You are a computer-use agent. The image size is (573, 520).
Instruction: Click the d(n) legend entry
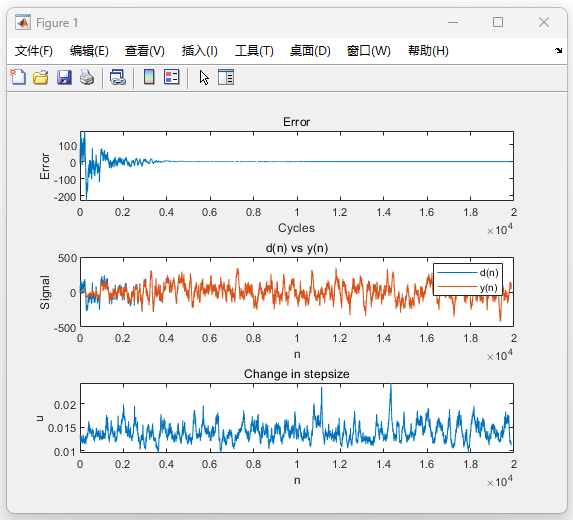(x=468, y=273)
